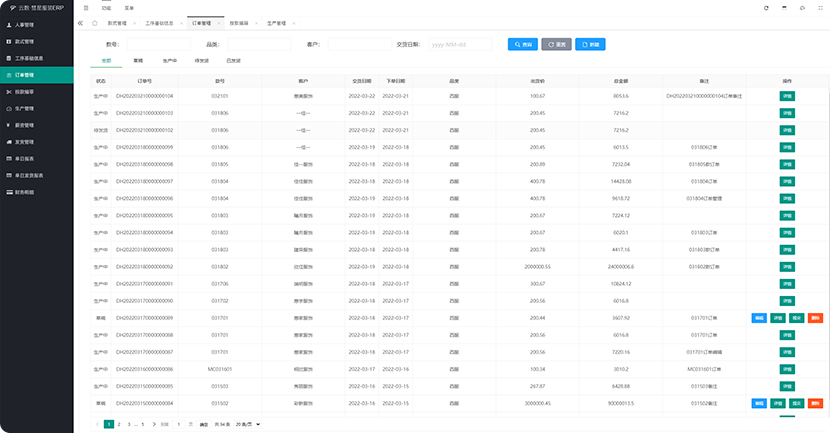Screen dimensions: 830x433
Task: Open the yyyy-MM-dd delivery date picker
Action: coord(460,44)
